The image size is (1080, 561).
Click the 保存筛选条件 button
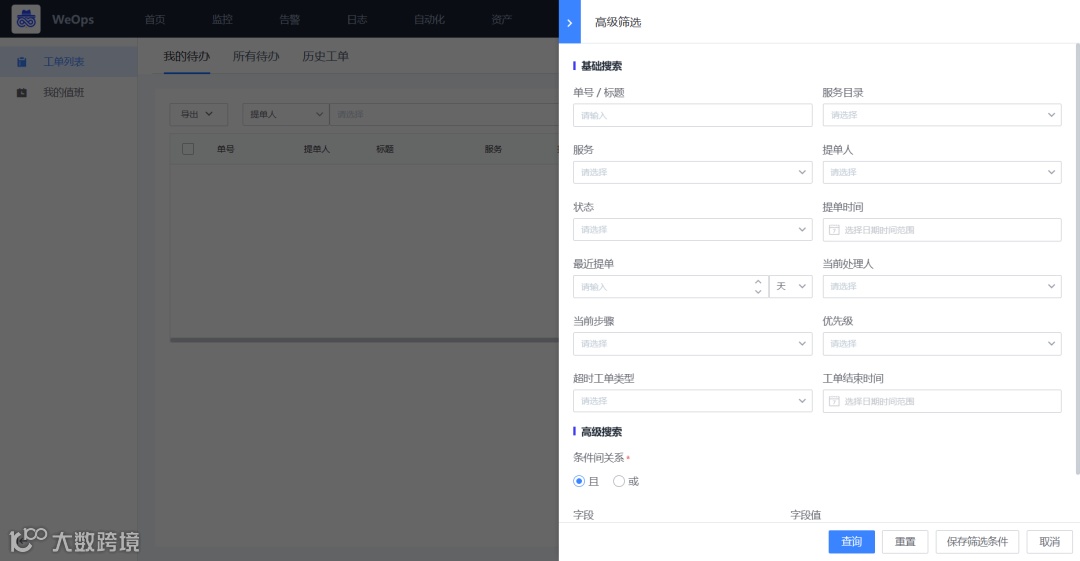coord(977,542)
